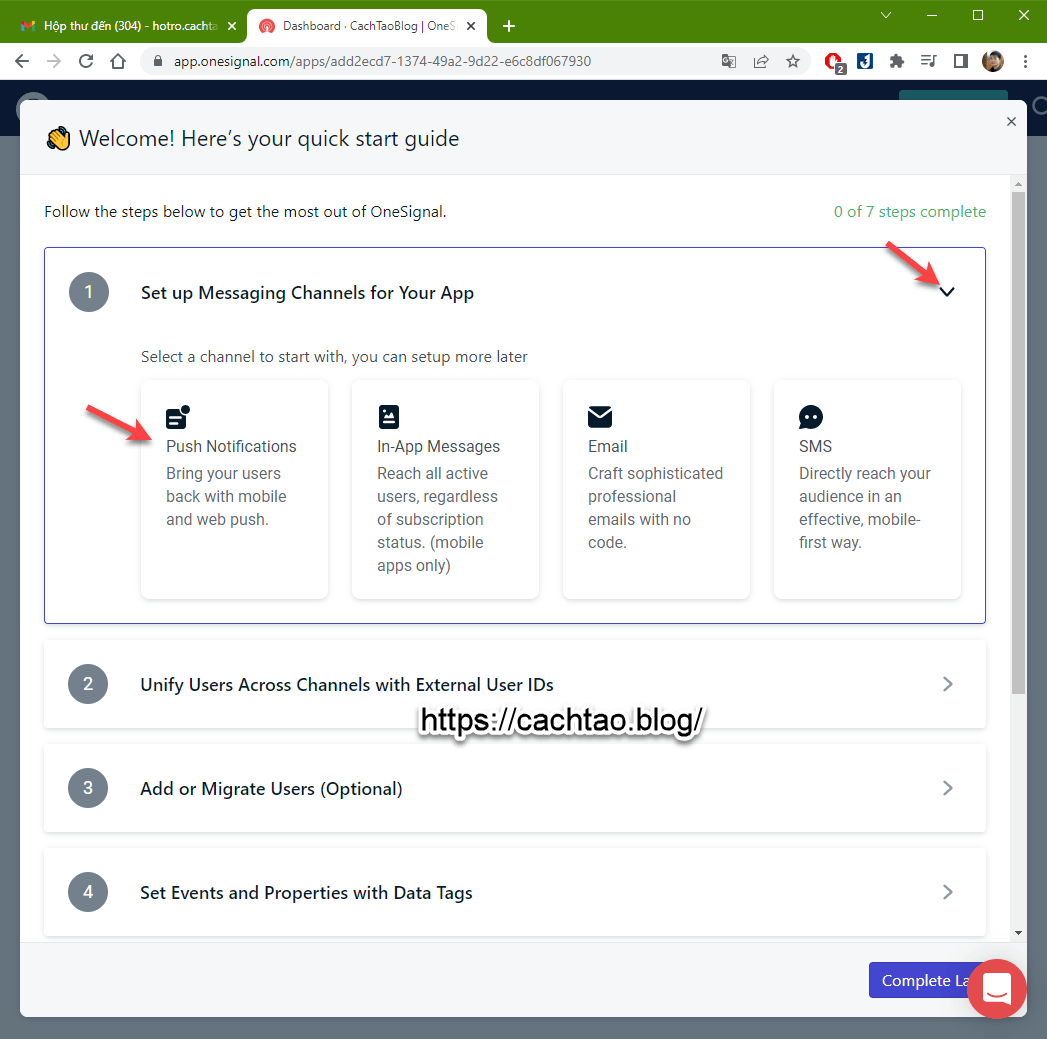Select the SMS channel card

click(x=867, y=489)
